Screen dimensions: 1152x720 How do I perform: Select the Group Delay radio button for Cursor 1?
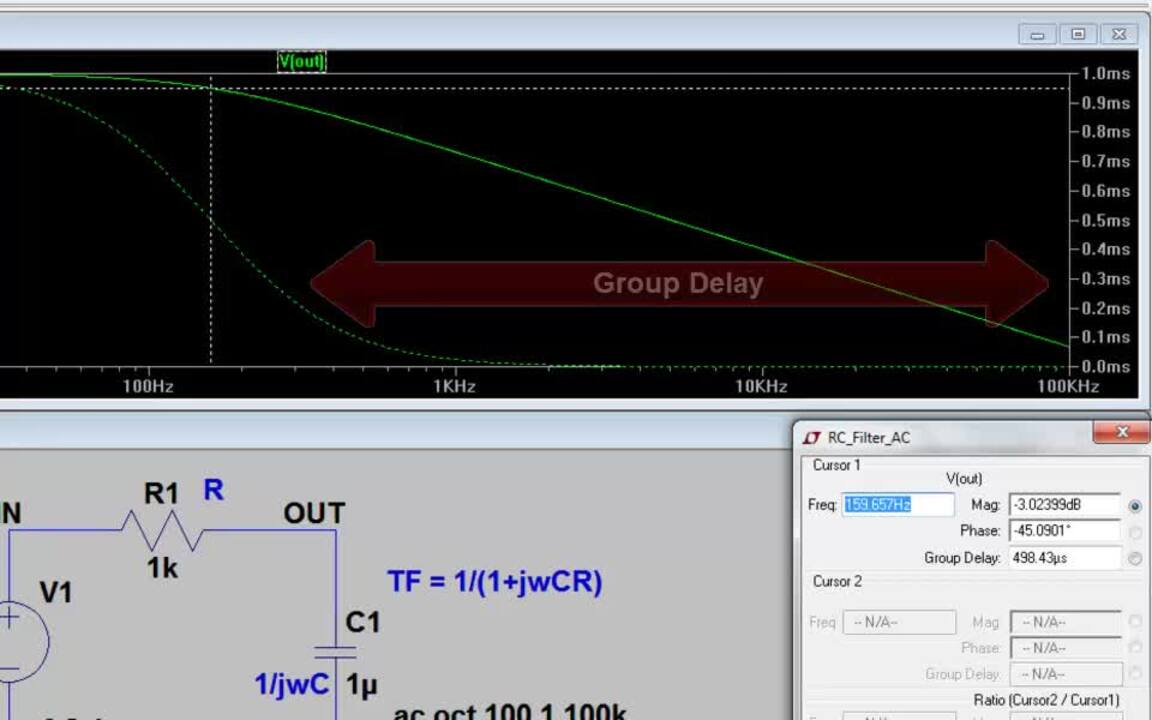pos(1134,558)
